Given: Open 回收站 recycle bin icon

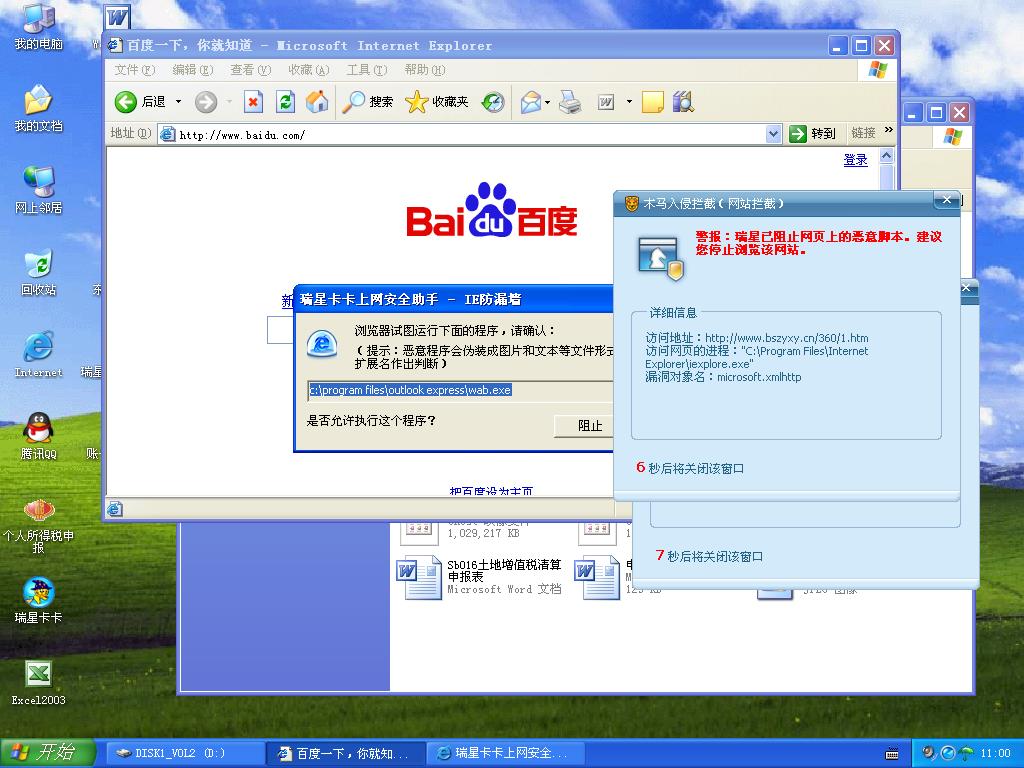Looking at the screenshot, I should click(x=39, y=272).
